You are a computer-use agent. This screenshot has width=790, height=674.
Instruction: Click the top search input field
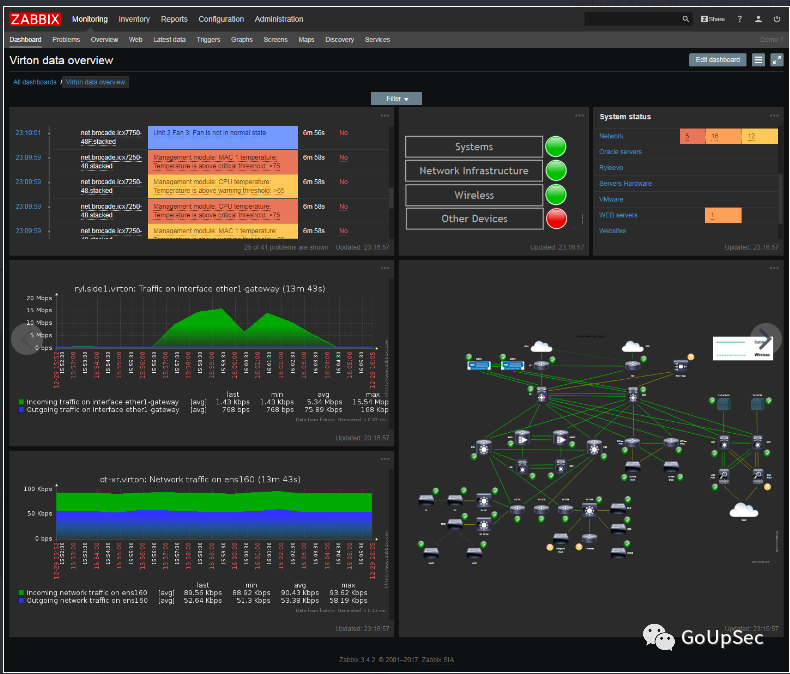(633, 19)
